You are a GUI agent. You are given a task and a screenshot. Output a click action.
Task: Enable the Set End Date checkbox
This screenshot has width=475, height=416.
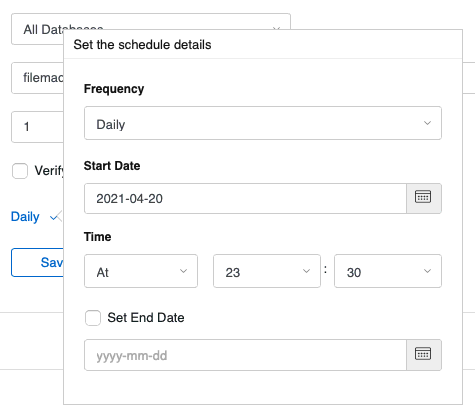(93, 318)
